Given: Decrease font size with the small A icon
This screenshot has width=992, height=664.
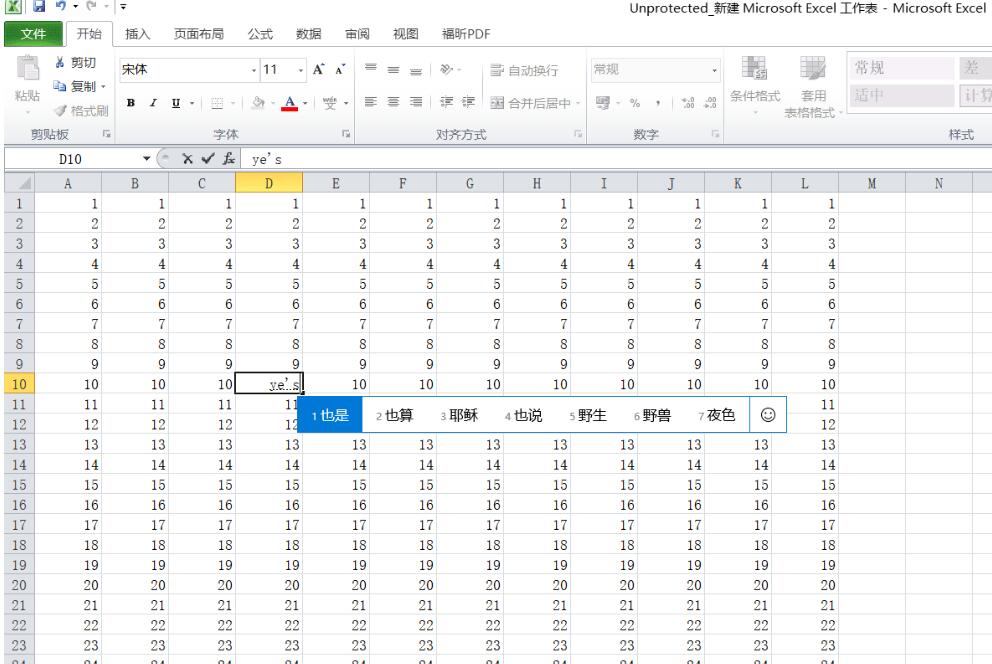Looking at the screenshot, I should pos(340,70).
